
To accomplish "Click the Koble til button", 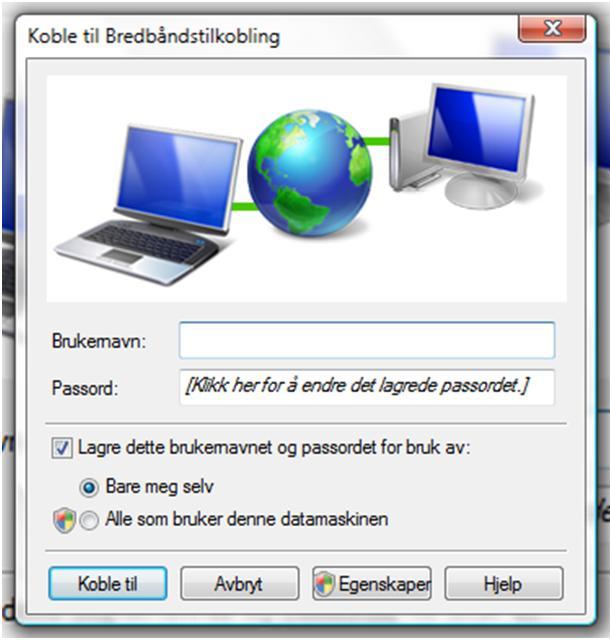I will [x=108, y=584].
